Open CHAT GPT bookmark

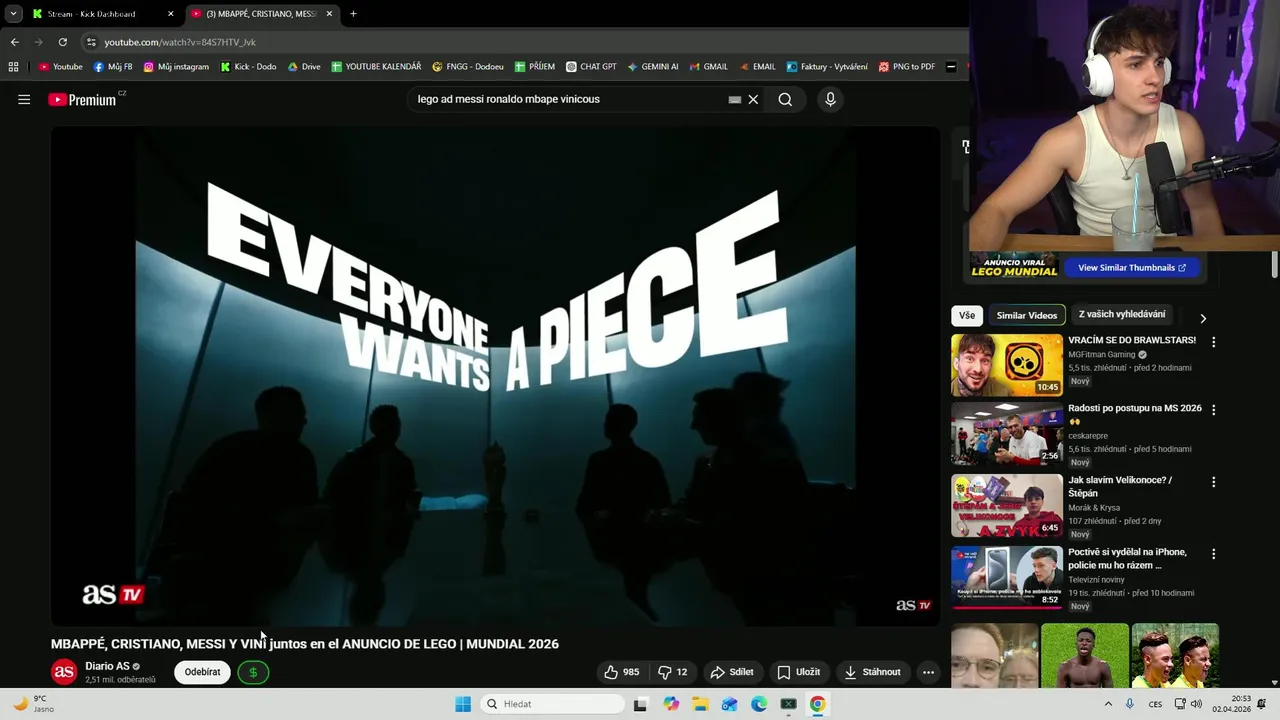(x=591, y=67)
